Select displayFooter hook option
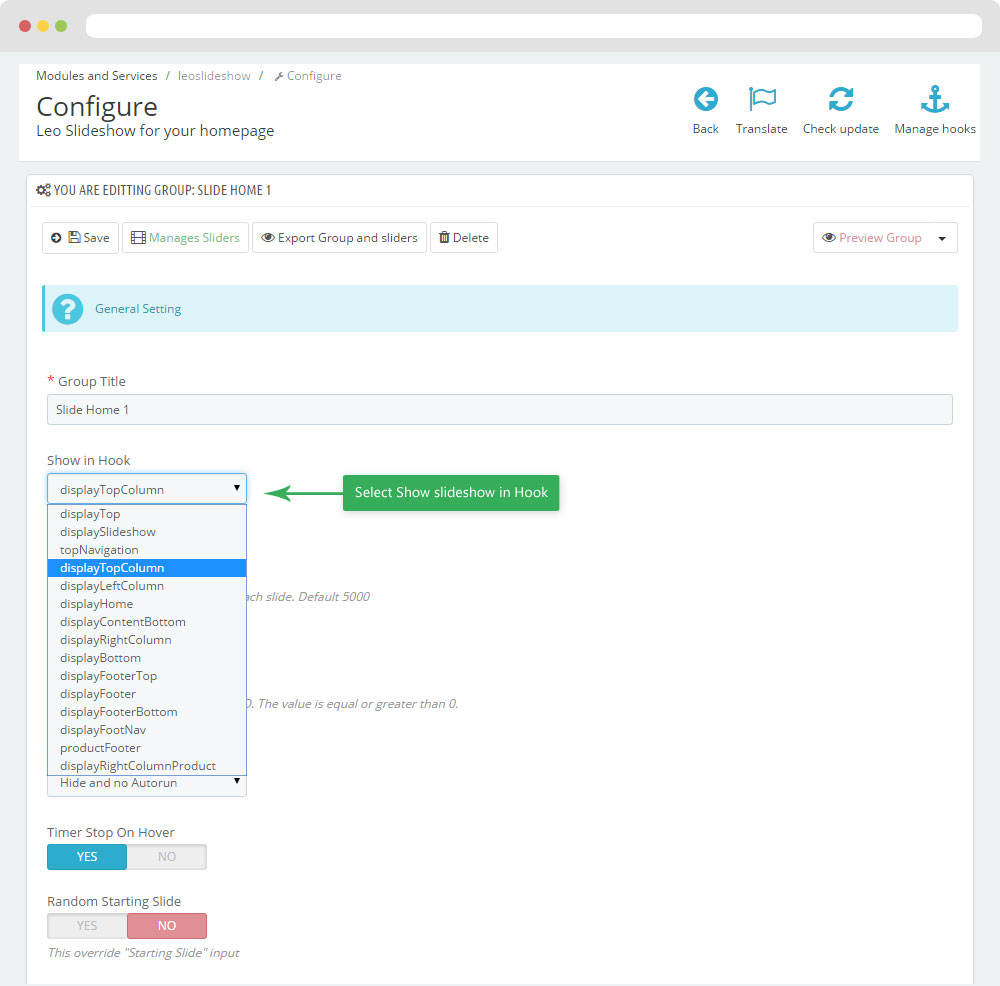Viewport: 1000px width, 986px height. pyautogui.click(x=98, y=694)
